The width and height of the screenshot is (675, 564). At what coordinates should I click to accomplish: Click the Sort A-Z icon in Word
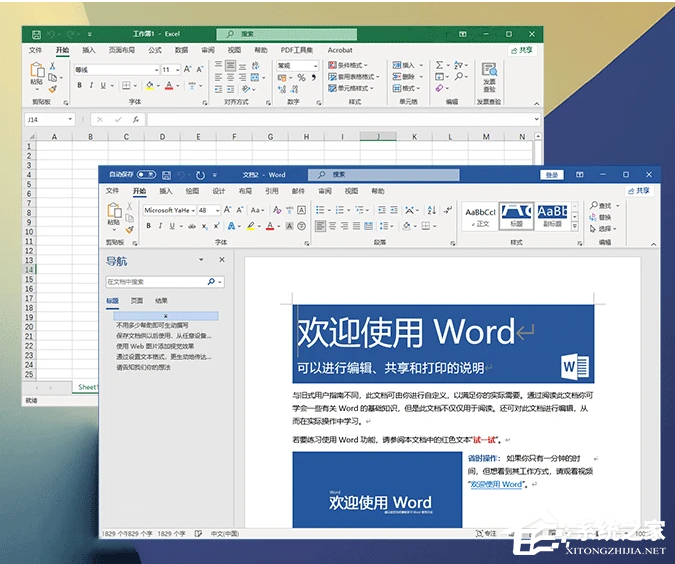[x=431, y=210]
